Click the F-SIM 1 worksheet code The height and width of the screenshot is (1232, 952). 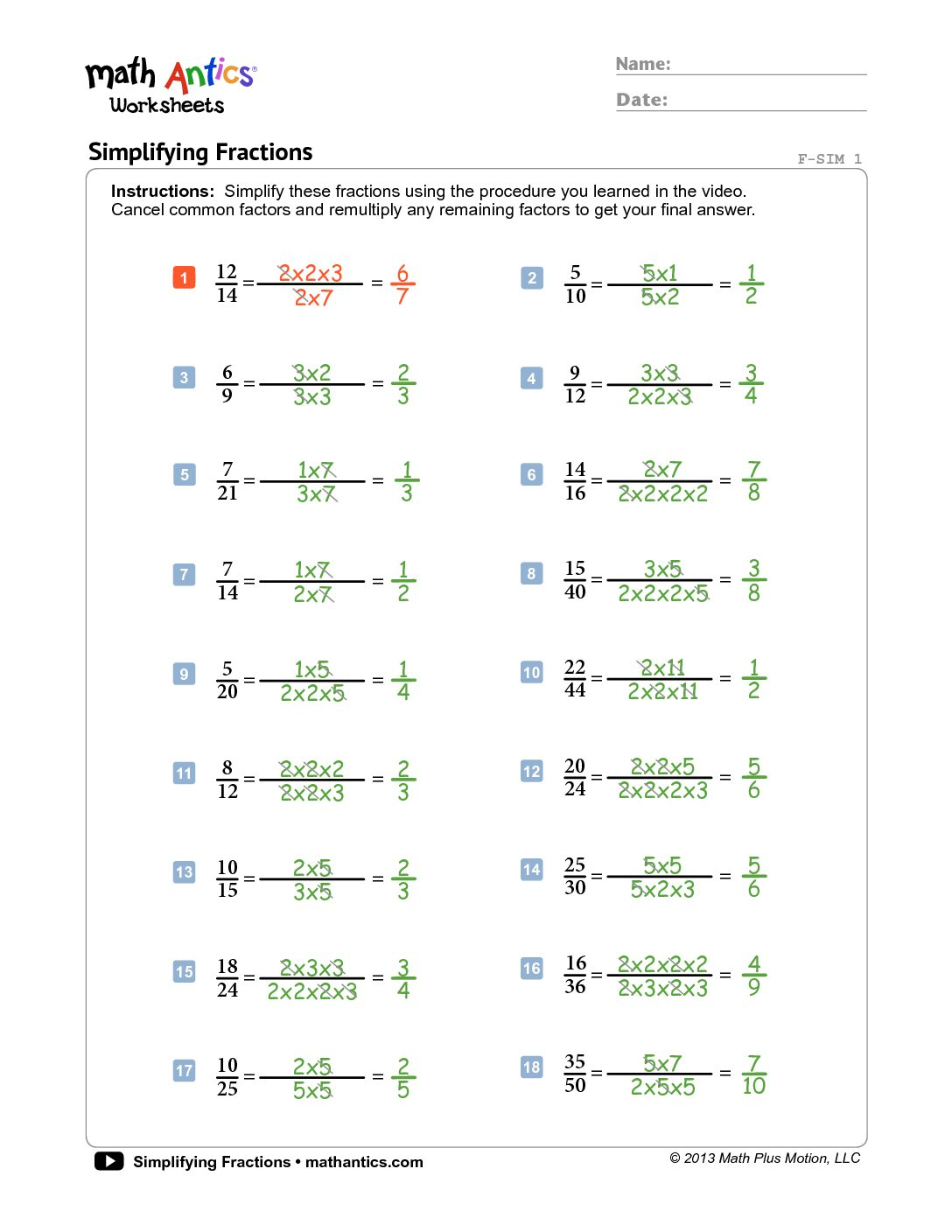point(829,159)
